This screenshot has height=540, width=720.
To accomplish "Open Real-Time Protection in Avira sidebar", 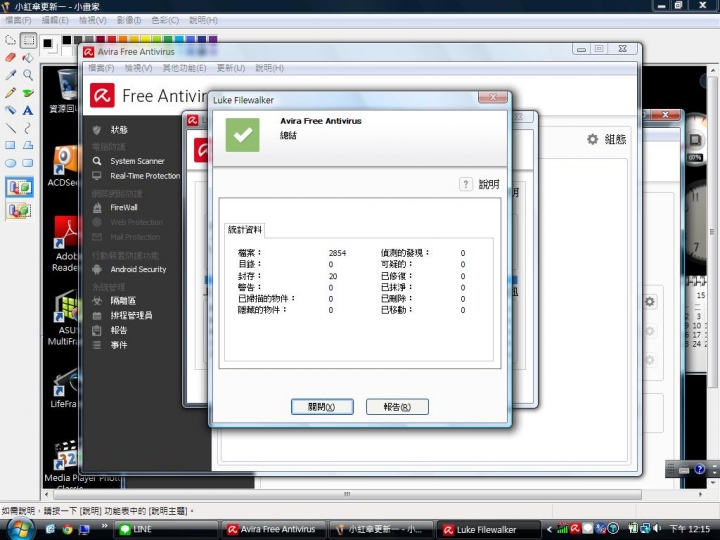I will (145, 176).
